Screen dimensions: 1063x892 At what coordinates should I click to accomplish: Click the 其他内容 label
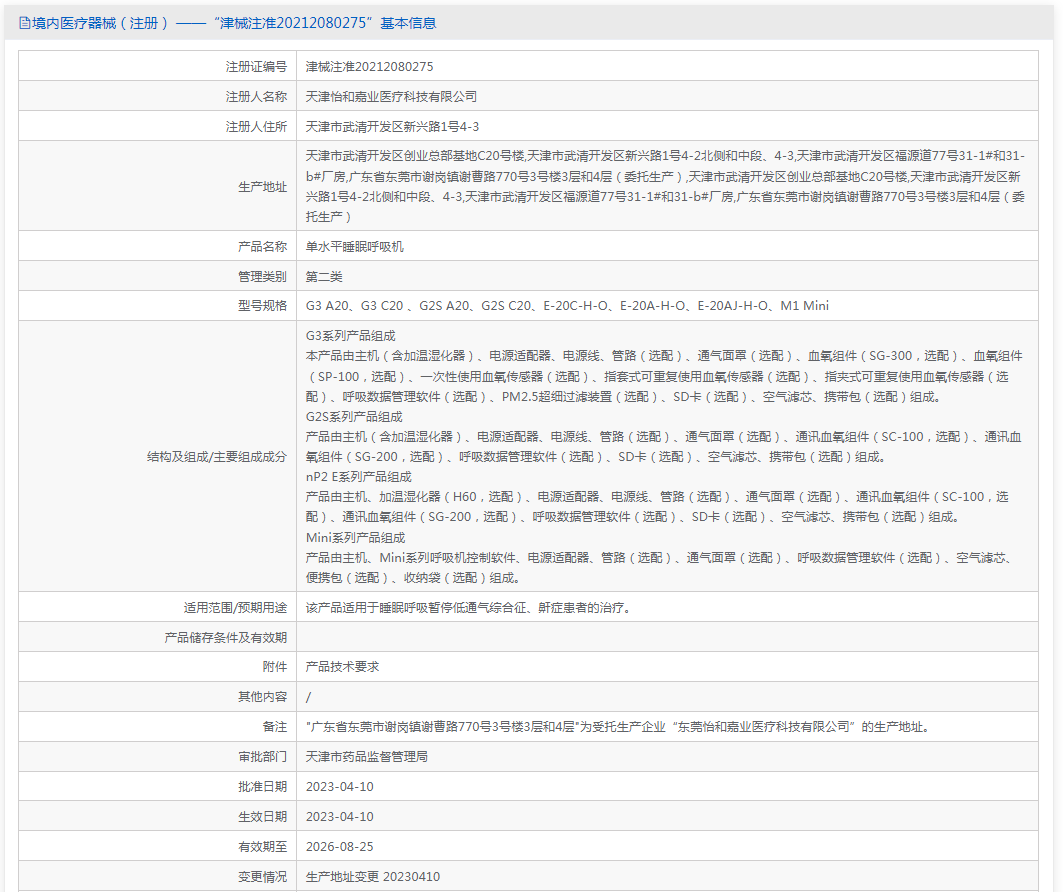262,697
